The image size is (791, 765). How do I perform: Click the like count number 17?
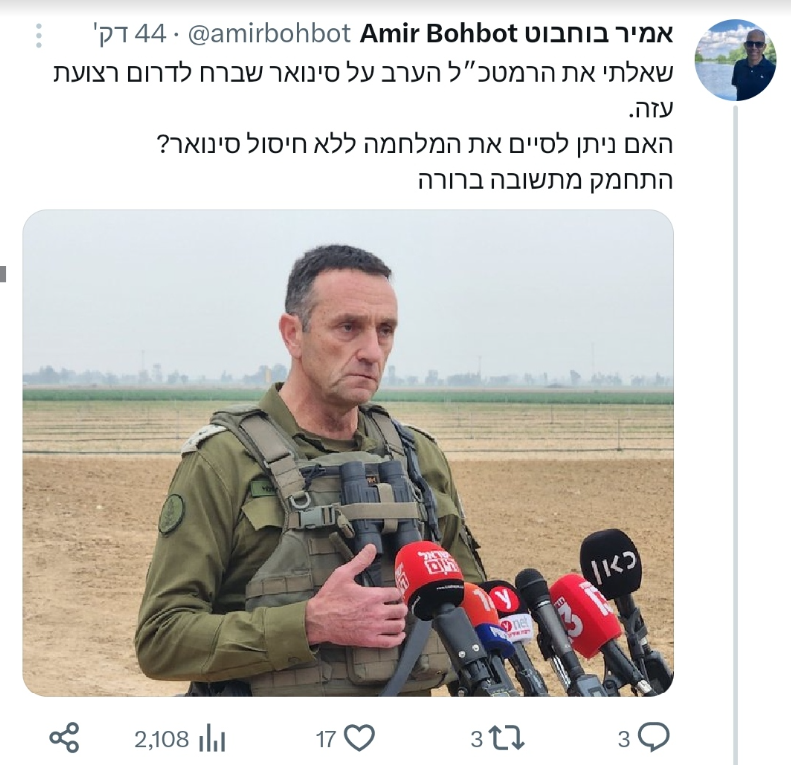[326, 740]
